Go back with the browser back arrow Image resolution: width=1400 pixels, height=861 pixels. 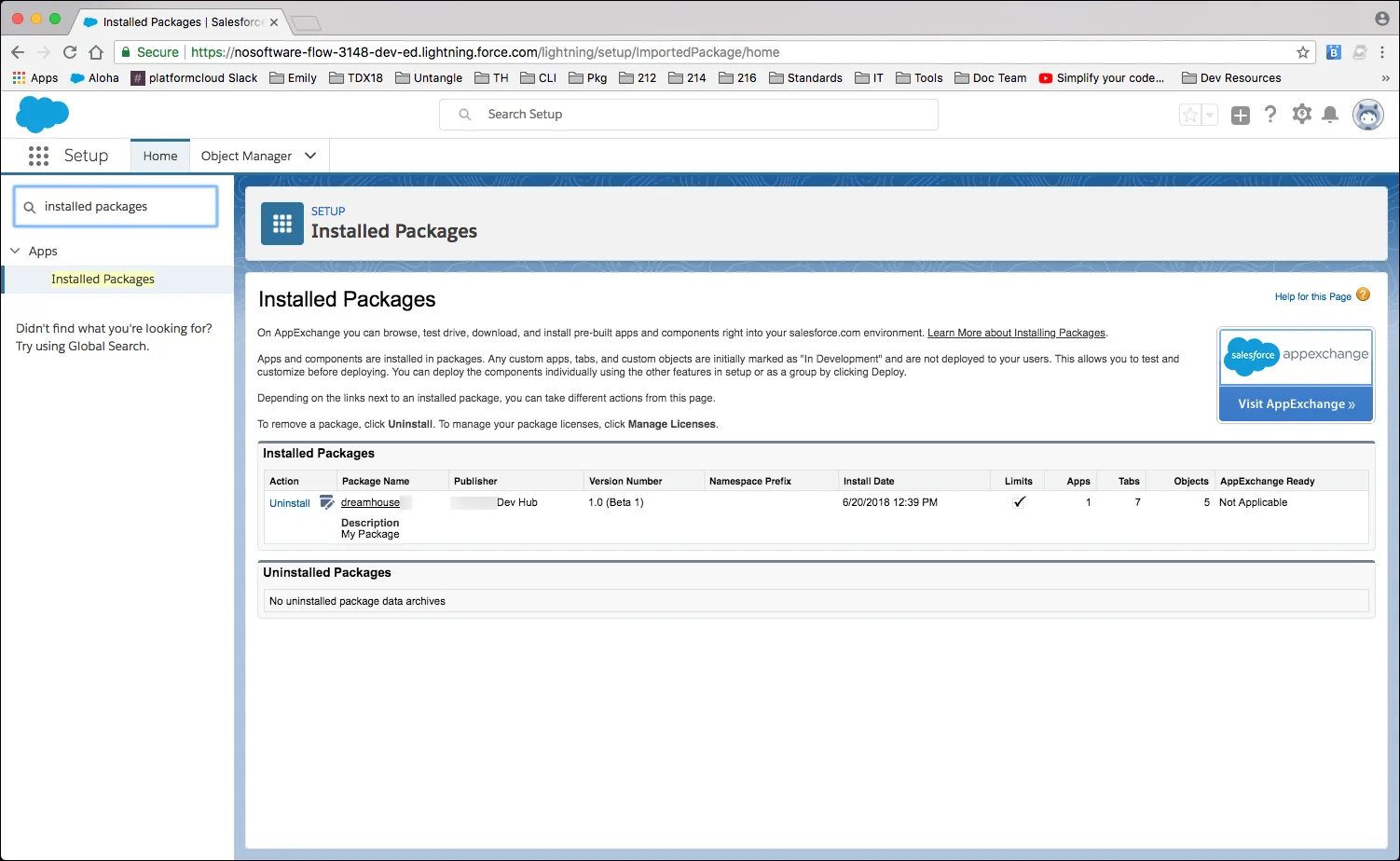18,52
